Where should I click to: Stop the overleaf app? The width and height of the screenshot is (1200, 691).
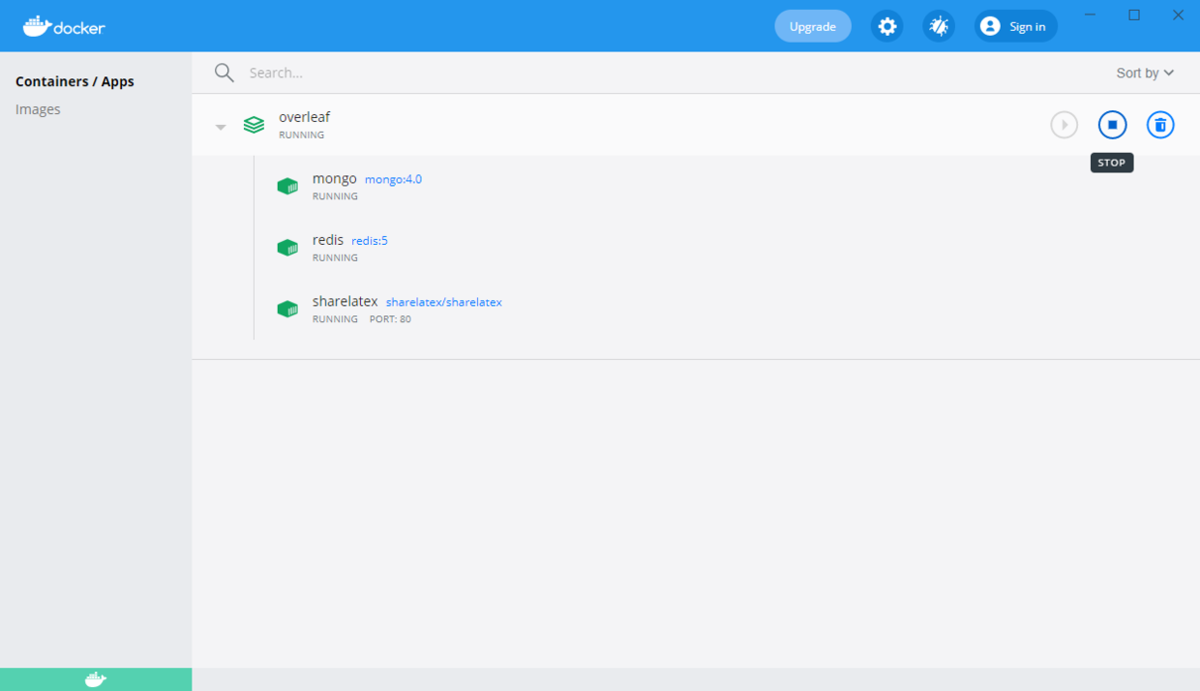point(1112,125)
